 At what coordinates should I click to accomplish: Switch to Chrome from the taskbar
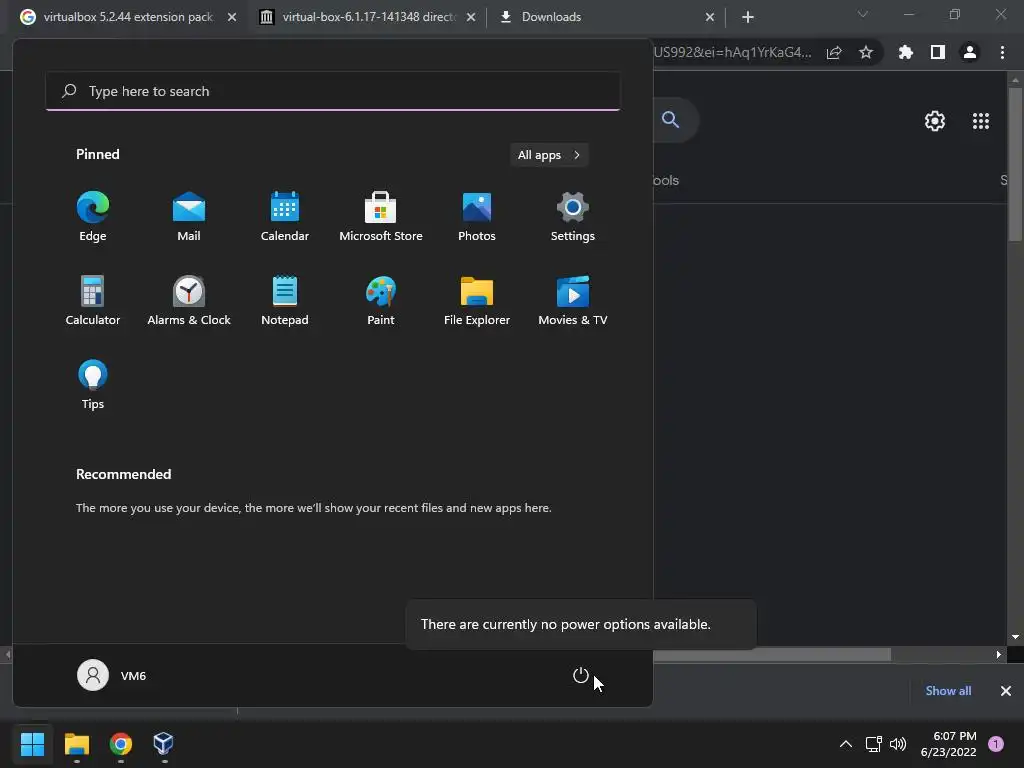point(121,744)
